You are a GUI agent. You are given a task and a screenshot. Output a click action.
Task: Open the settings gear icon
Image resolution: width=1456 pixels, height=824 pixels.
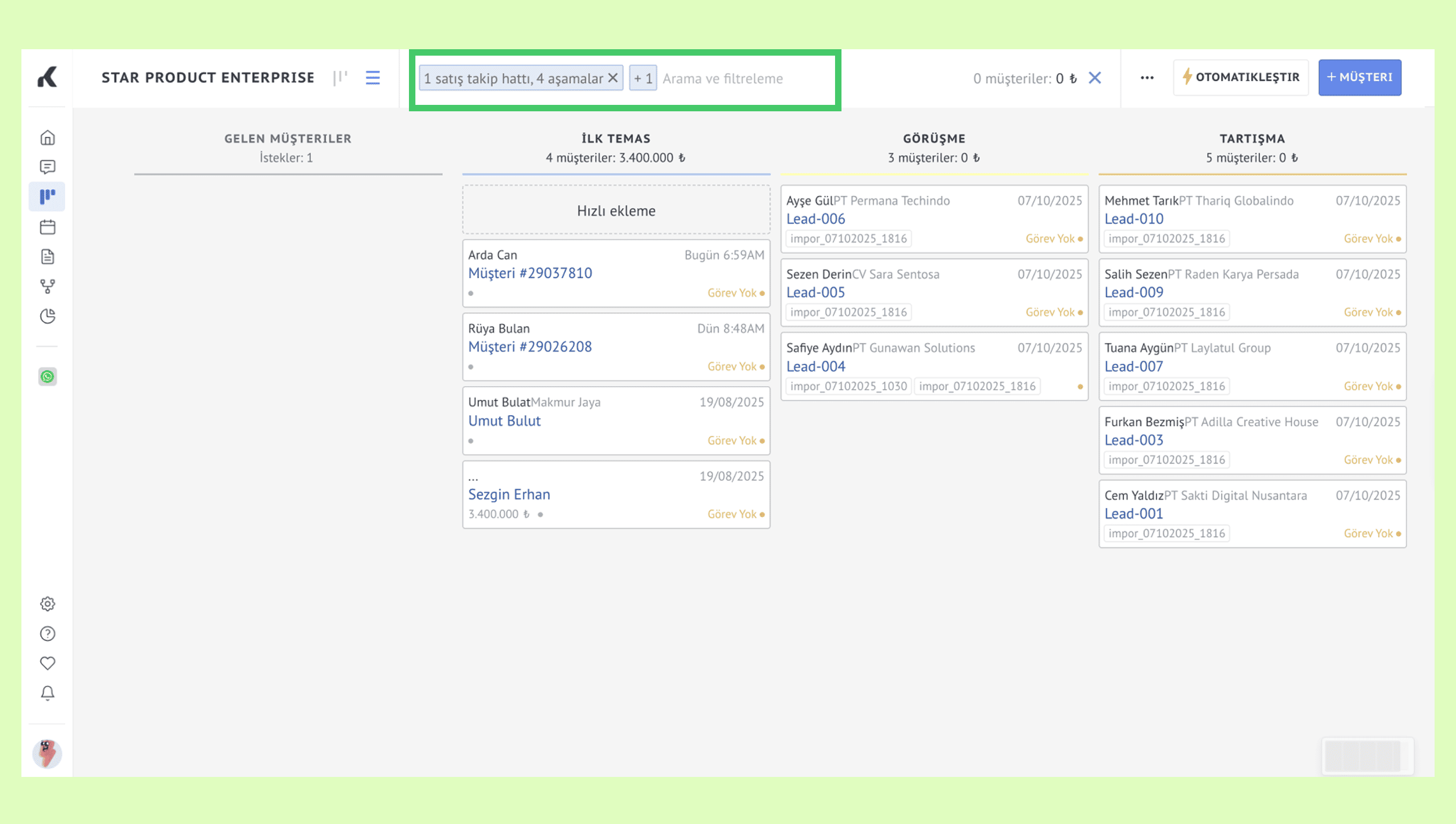tap(48, 604)
